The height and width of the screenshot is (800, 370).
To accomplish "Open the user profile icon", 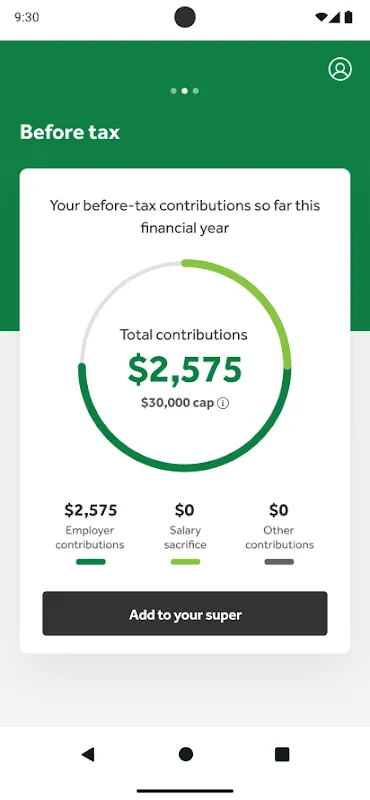I will pyautogui.click(x=340, y=69).
